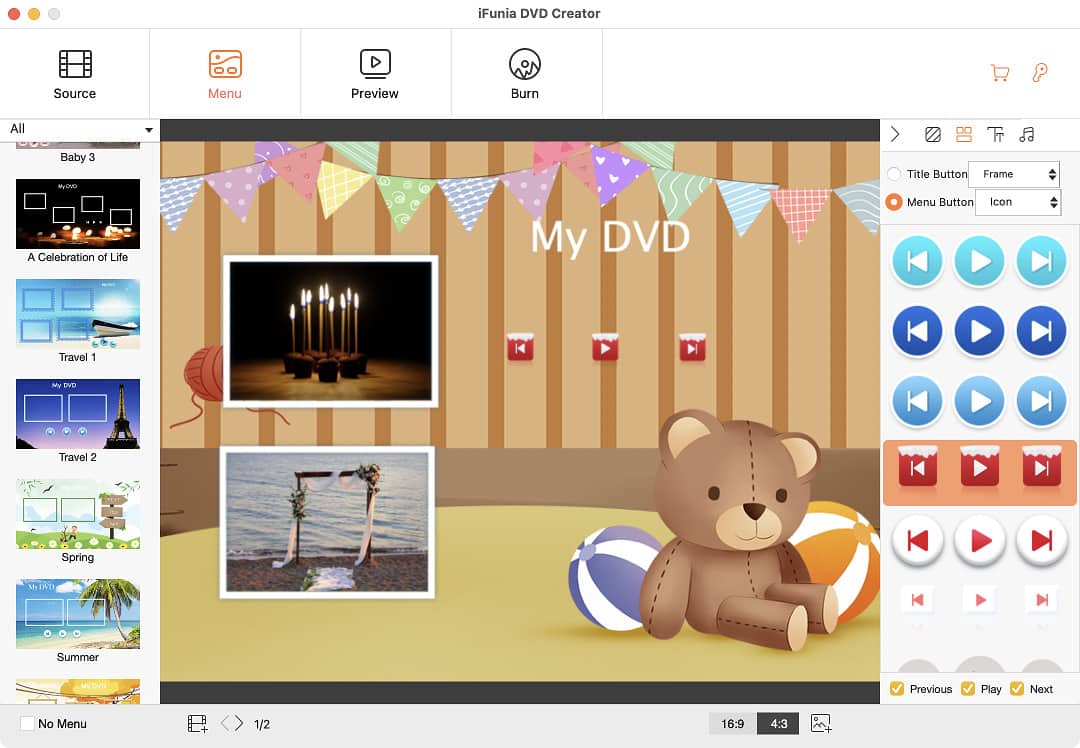Set aspect ratio to 16:9
The image size is (1080, 748).
click(x=732, y=723)
